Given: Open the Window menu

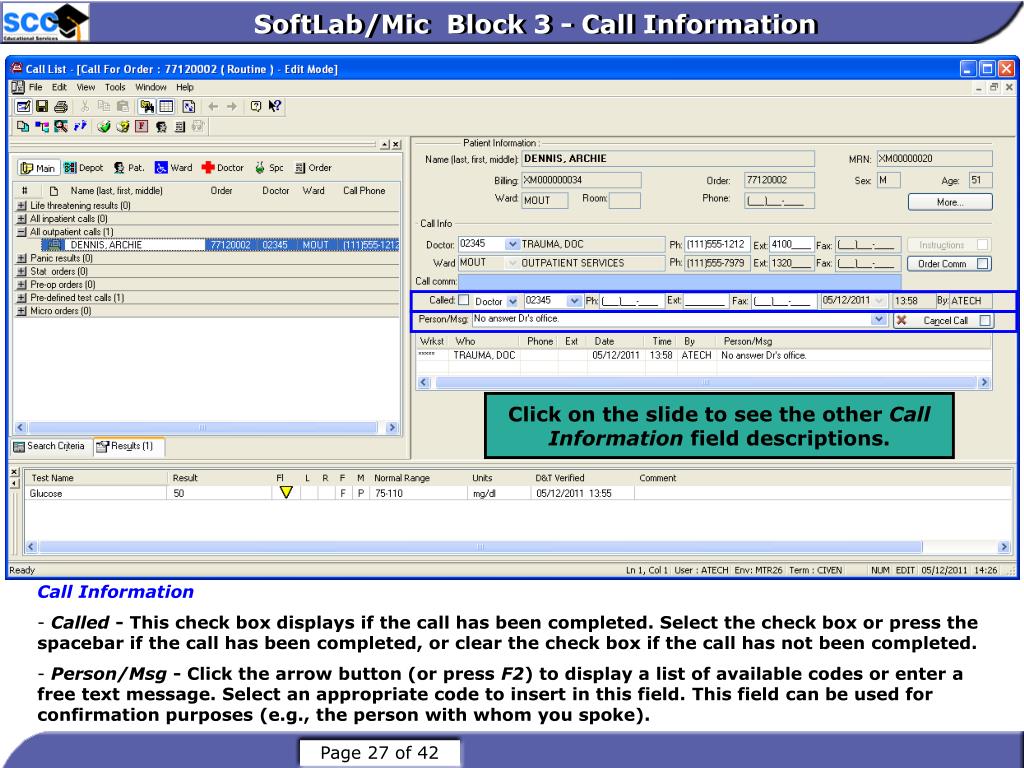Looking at the screenshot, I should point(151,87).
